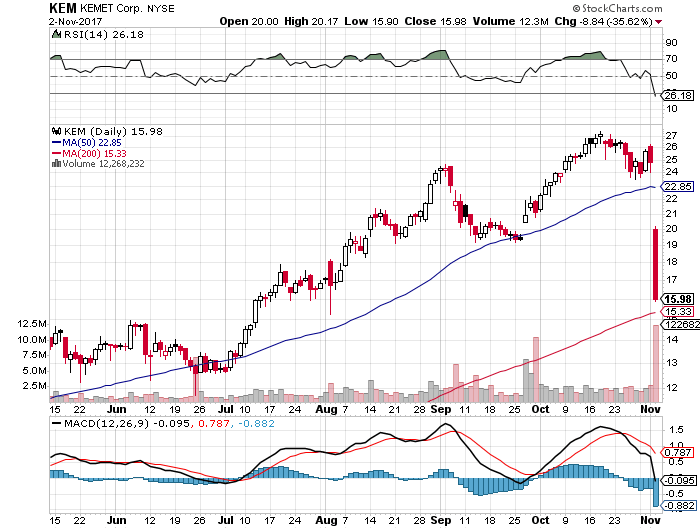Viewport: 700px width, 528px height.
Task: Select the KEM ticker symbol in header
Action: point(64,6)
